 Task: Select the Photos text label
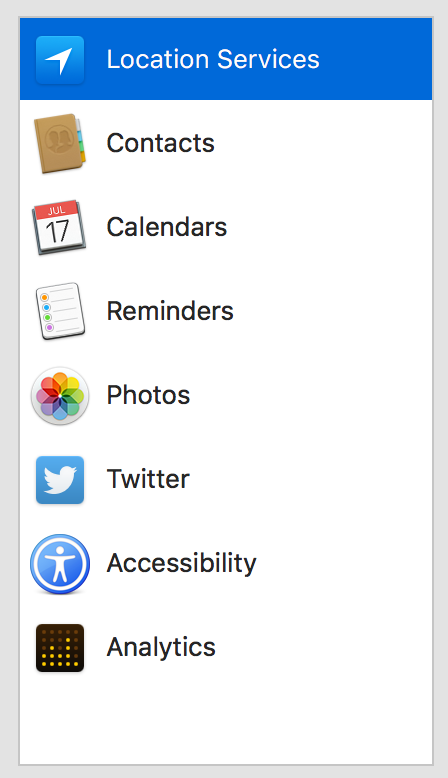click(148, 395)
